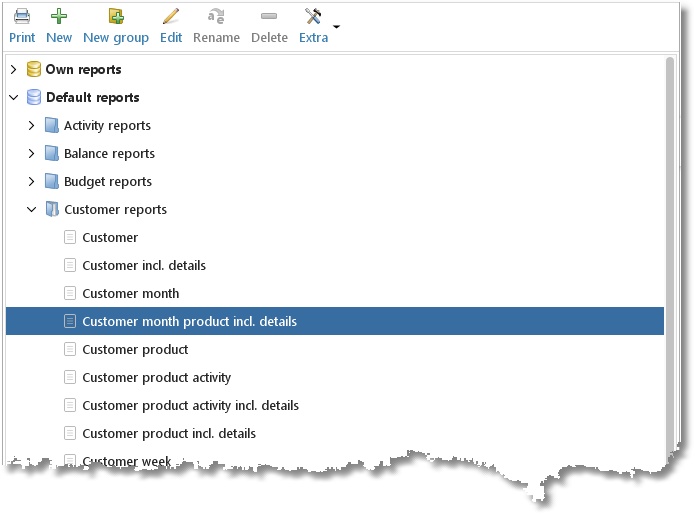Open the Extra dropdown arrow

(336, 27)
